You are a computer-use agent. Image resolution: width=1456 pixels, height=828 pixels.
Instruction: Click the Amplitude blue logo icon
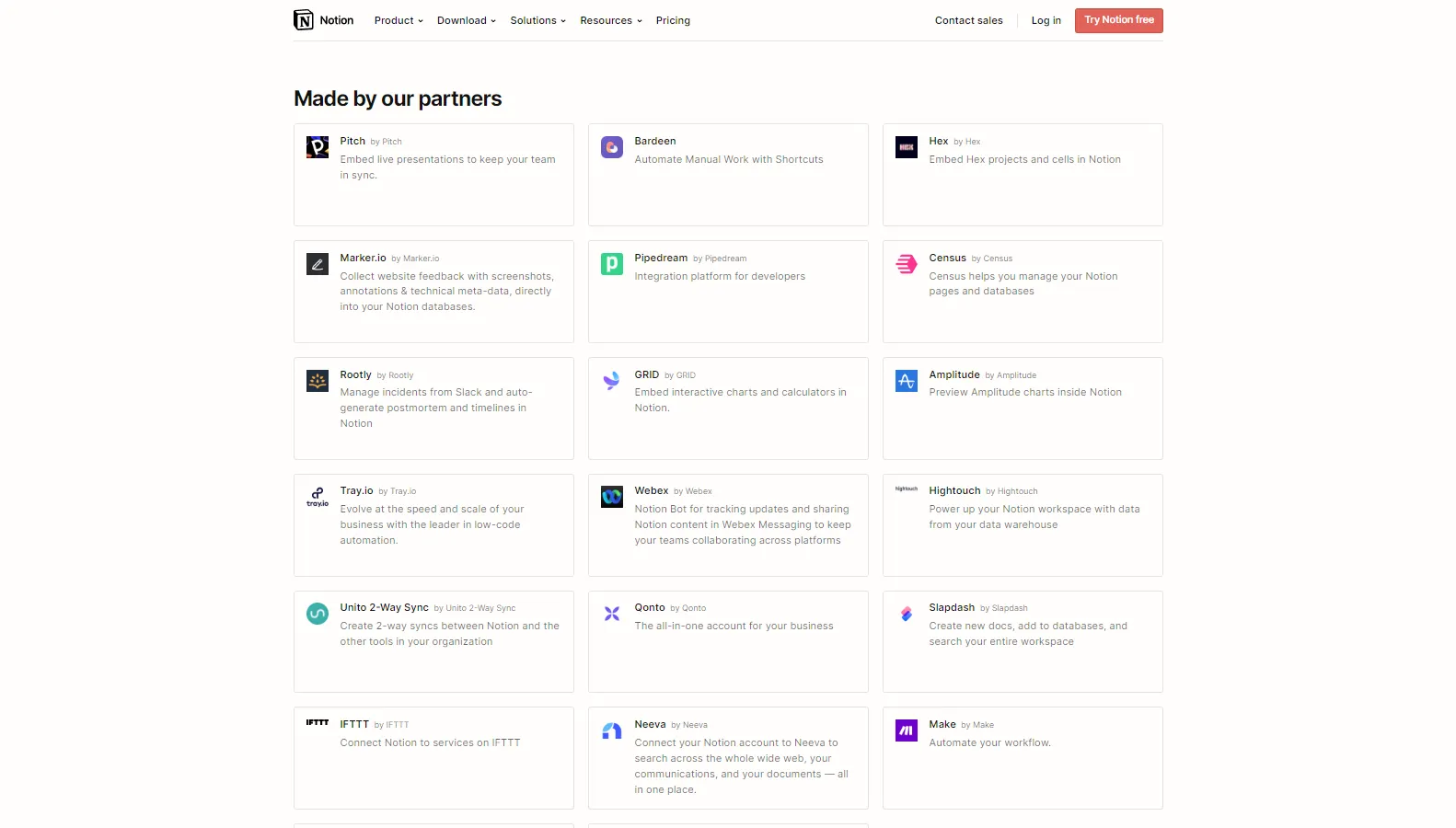pos(907,381)
